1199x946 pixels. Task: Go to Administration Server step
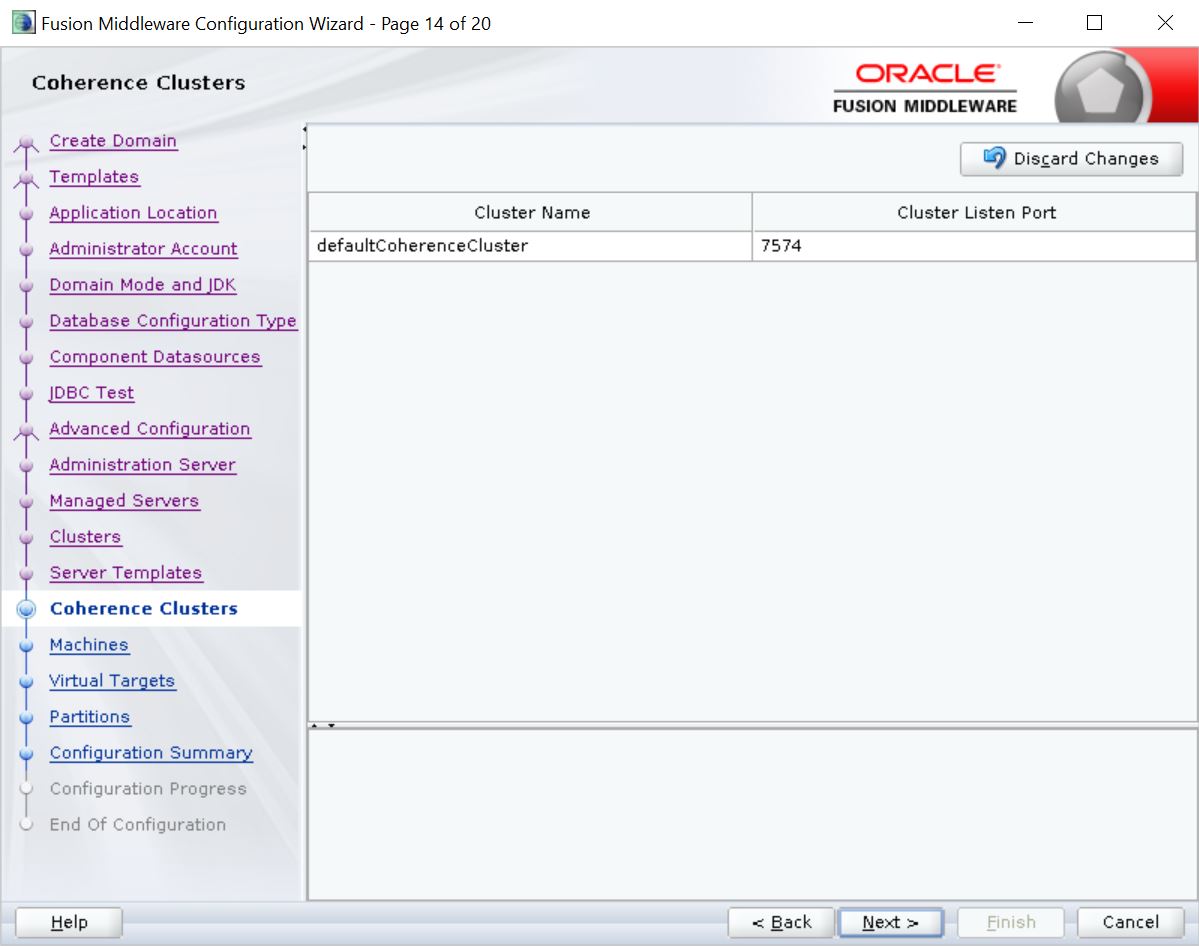coord(142,464)
